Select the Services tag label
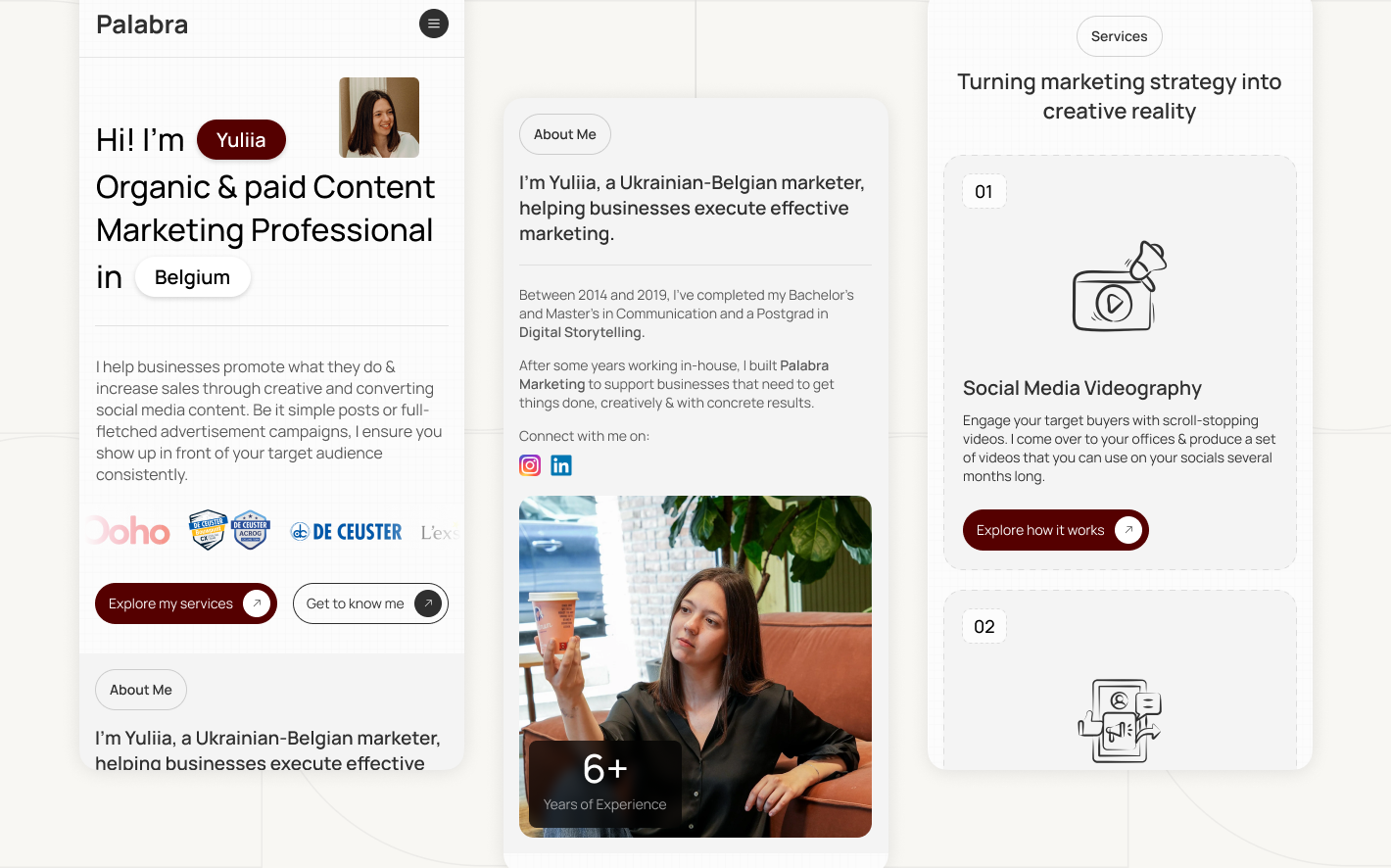This screenshot has height=868, width=1391. pyautogui.click(x=1120, y=36)
